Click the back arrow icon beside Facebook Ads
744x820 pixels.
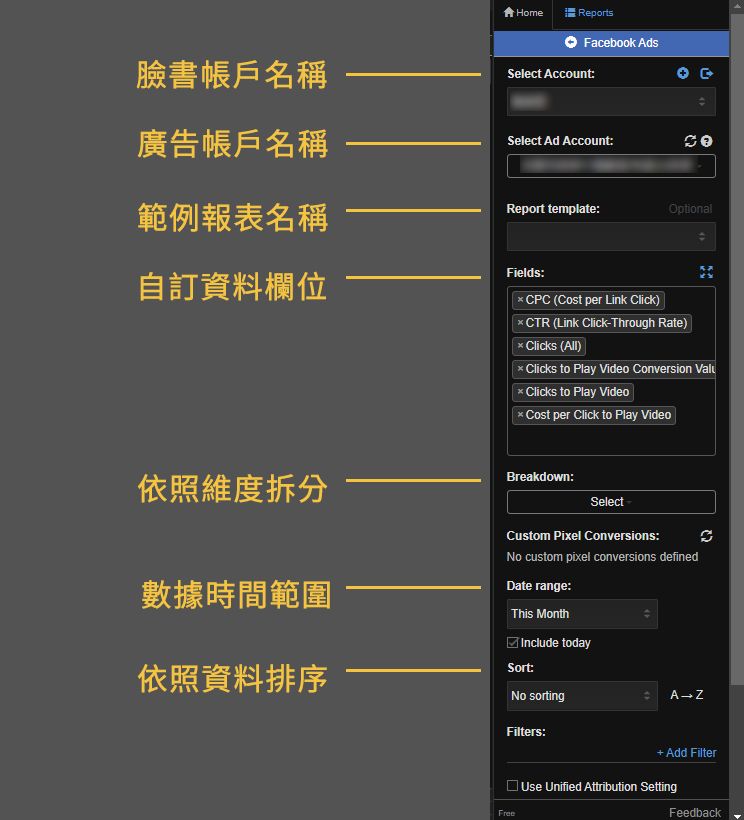coord(570,42)
